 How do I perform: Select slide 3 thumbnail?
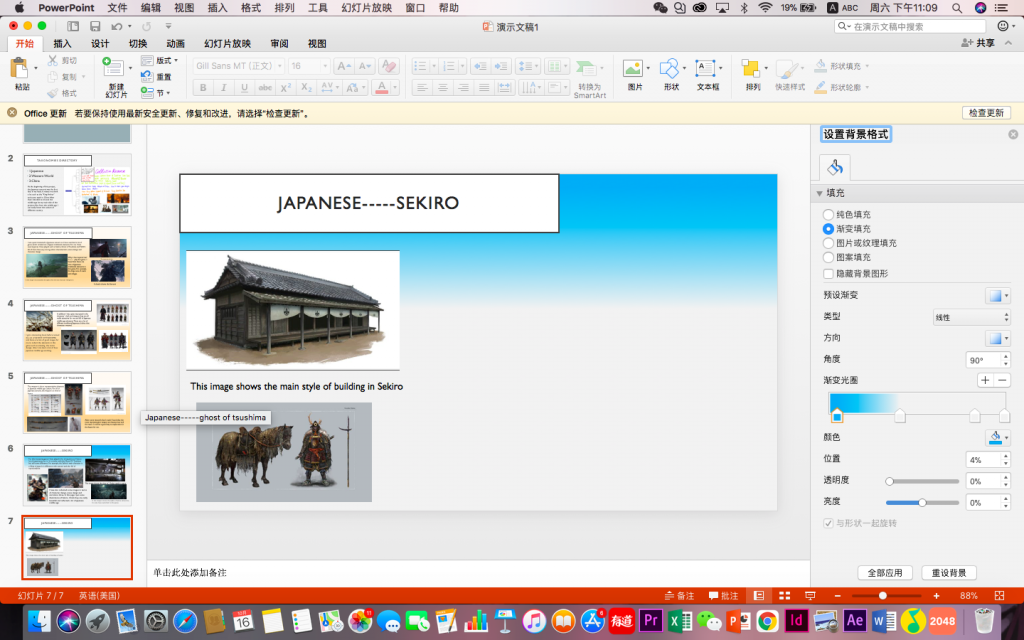click(x=77, y=257)
